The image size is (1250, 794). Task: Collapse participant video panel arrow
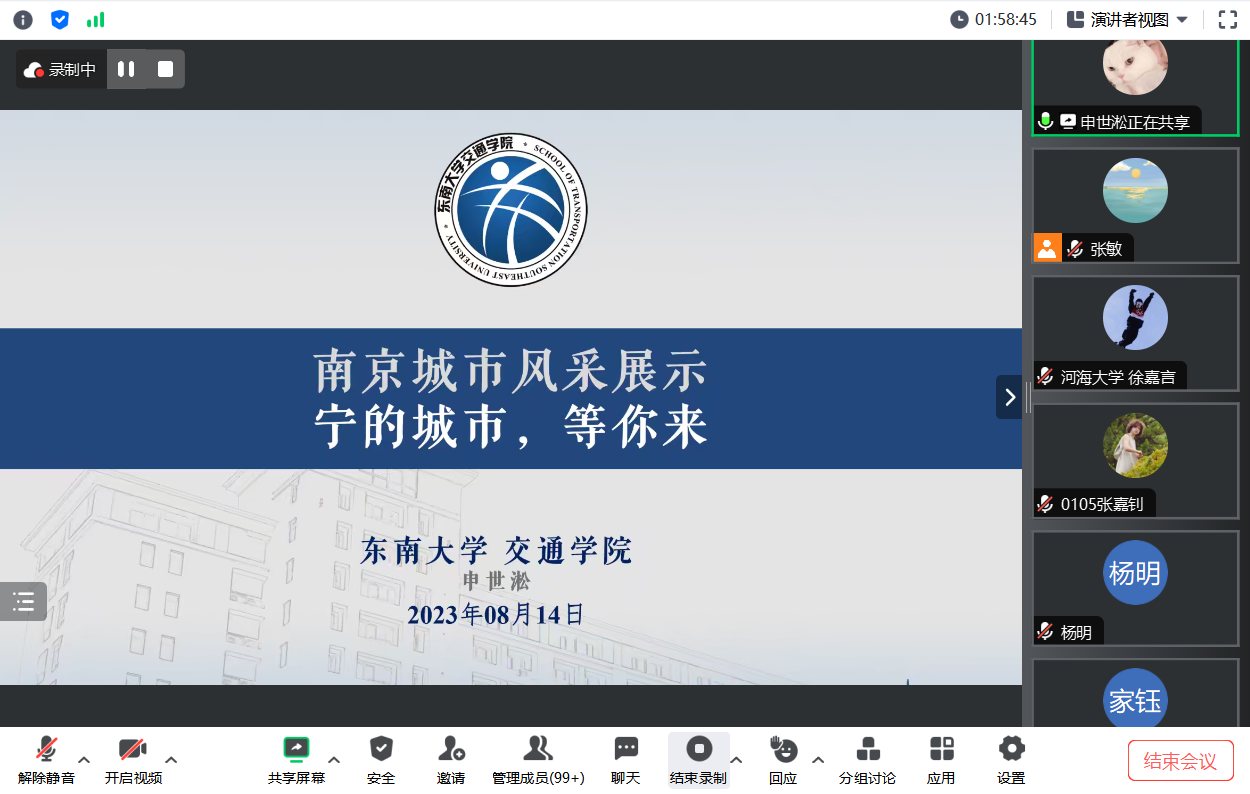[1009, 397]
